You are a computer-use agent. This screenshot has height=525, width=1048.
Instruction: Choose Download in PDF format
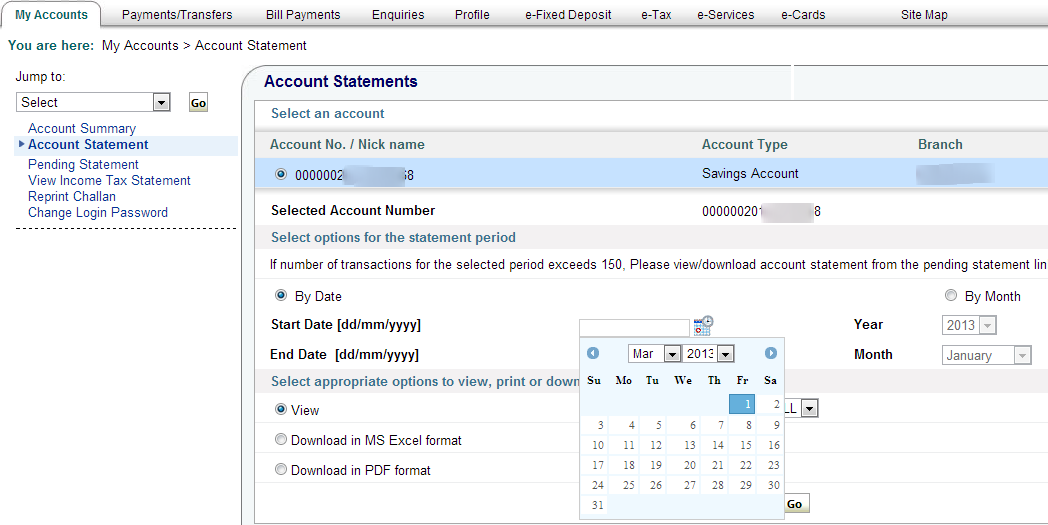point(281,469)
